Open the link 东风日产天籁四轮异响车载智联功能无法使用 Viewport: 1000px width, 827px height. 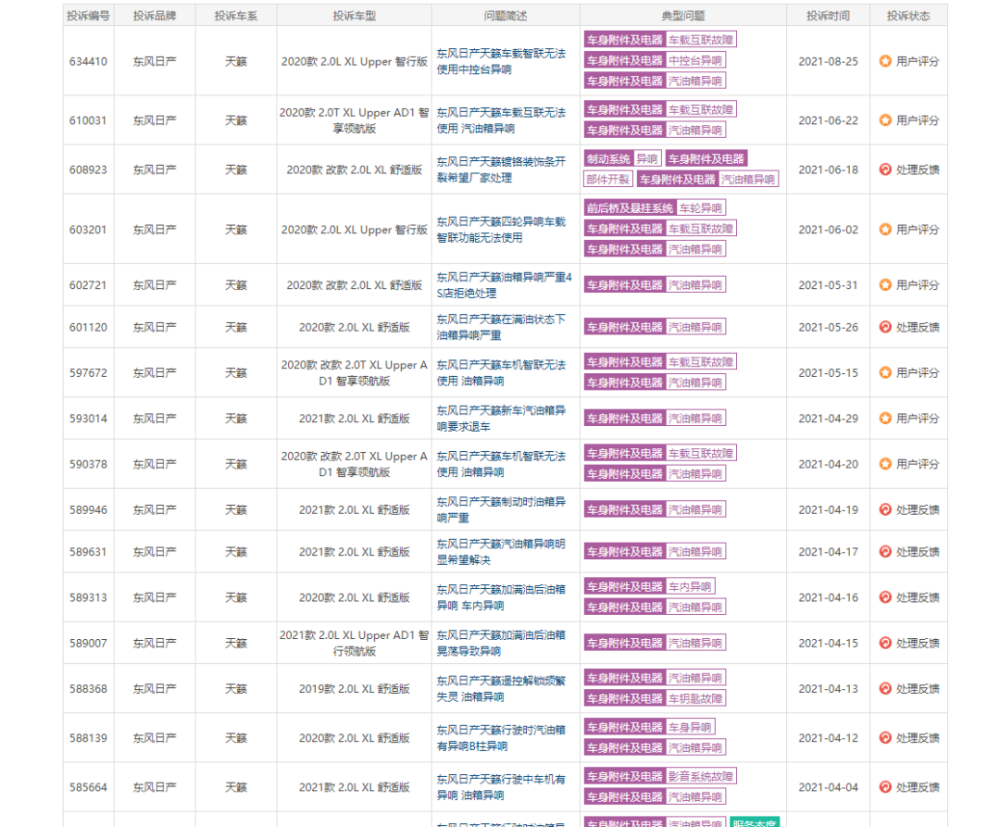point(501,230)
